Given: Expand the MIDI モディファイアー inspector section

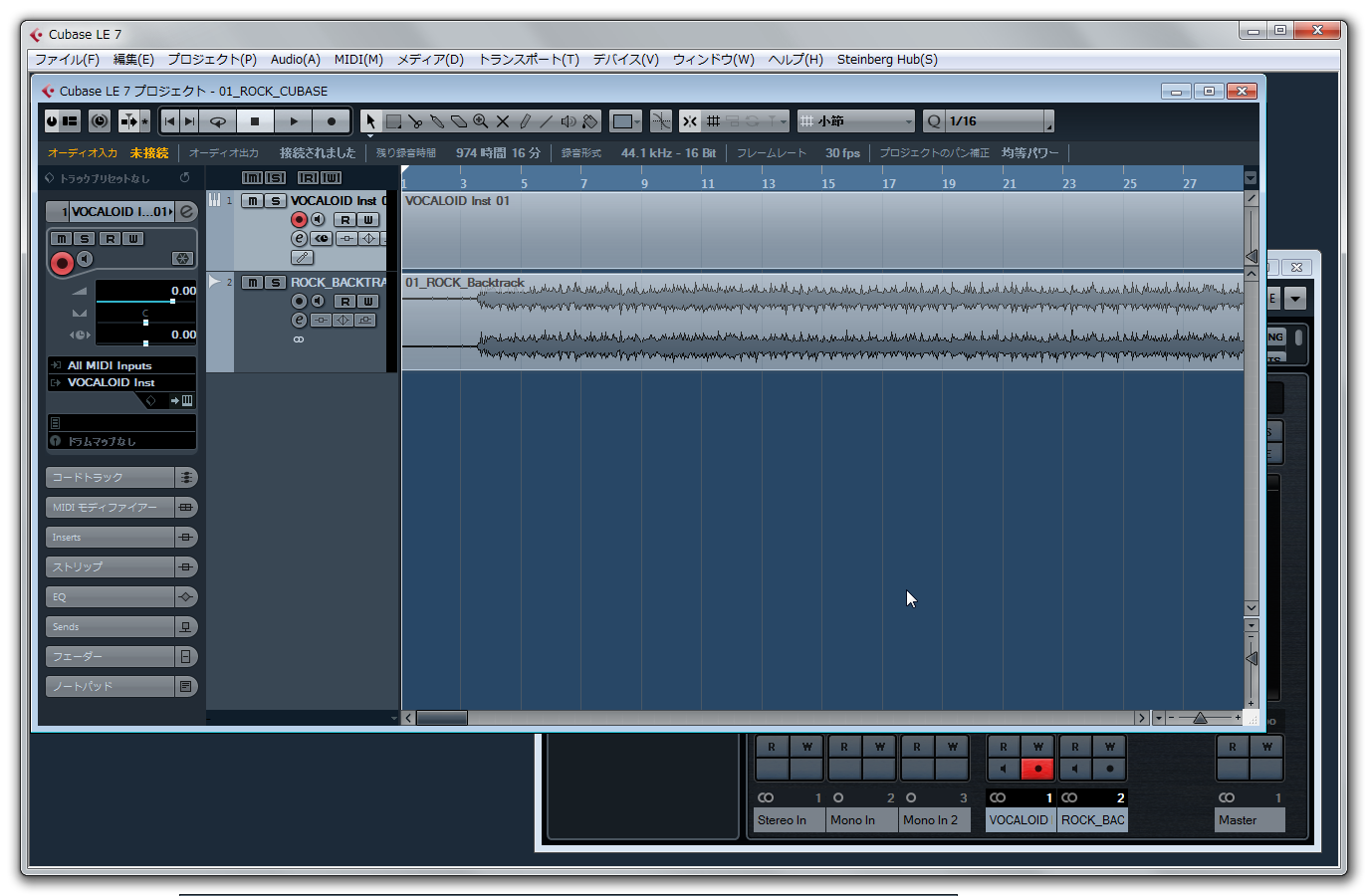Looking at the screenshot, I should pos(121,508).
